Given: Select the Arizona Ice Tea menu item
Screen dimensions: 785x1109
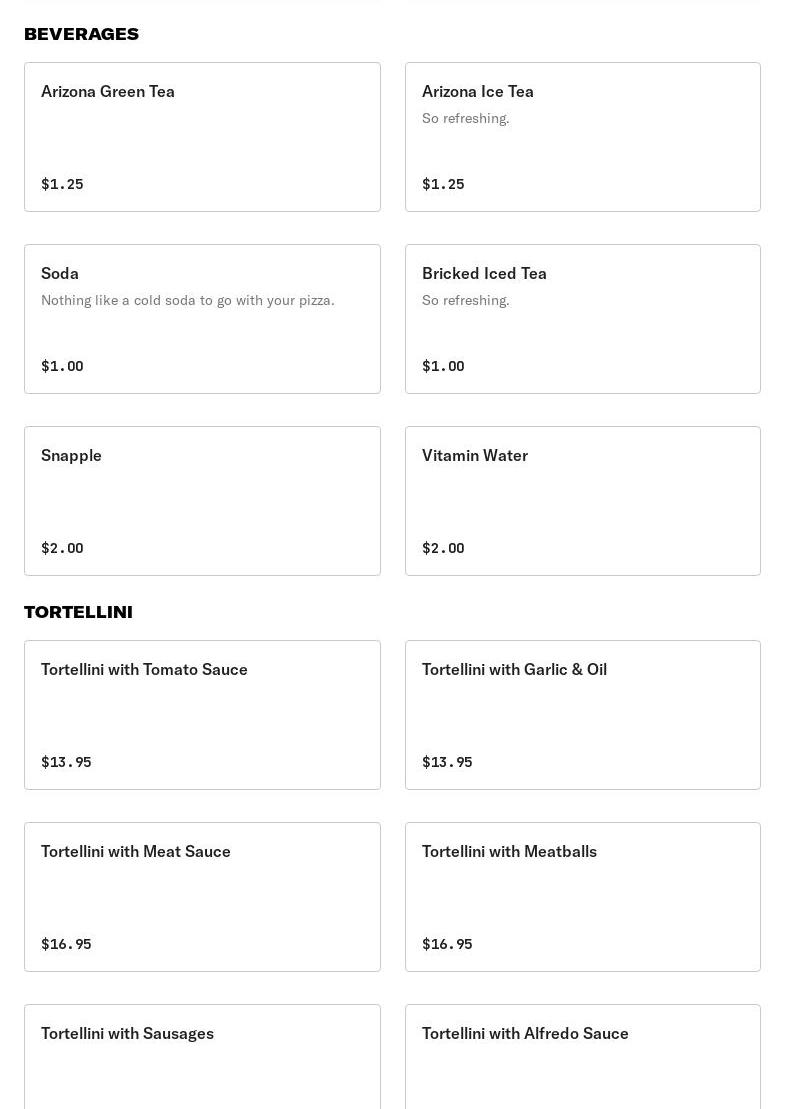Looking at the screenshot, I should pos(582,137).
